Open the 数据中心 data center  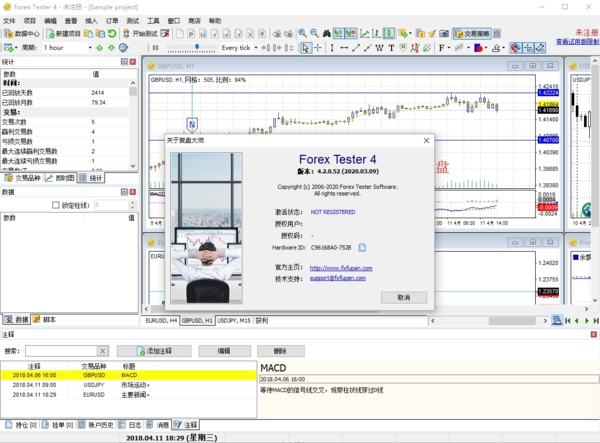[x=22, y=33]
